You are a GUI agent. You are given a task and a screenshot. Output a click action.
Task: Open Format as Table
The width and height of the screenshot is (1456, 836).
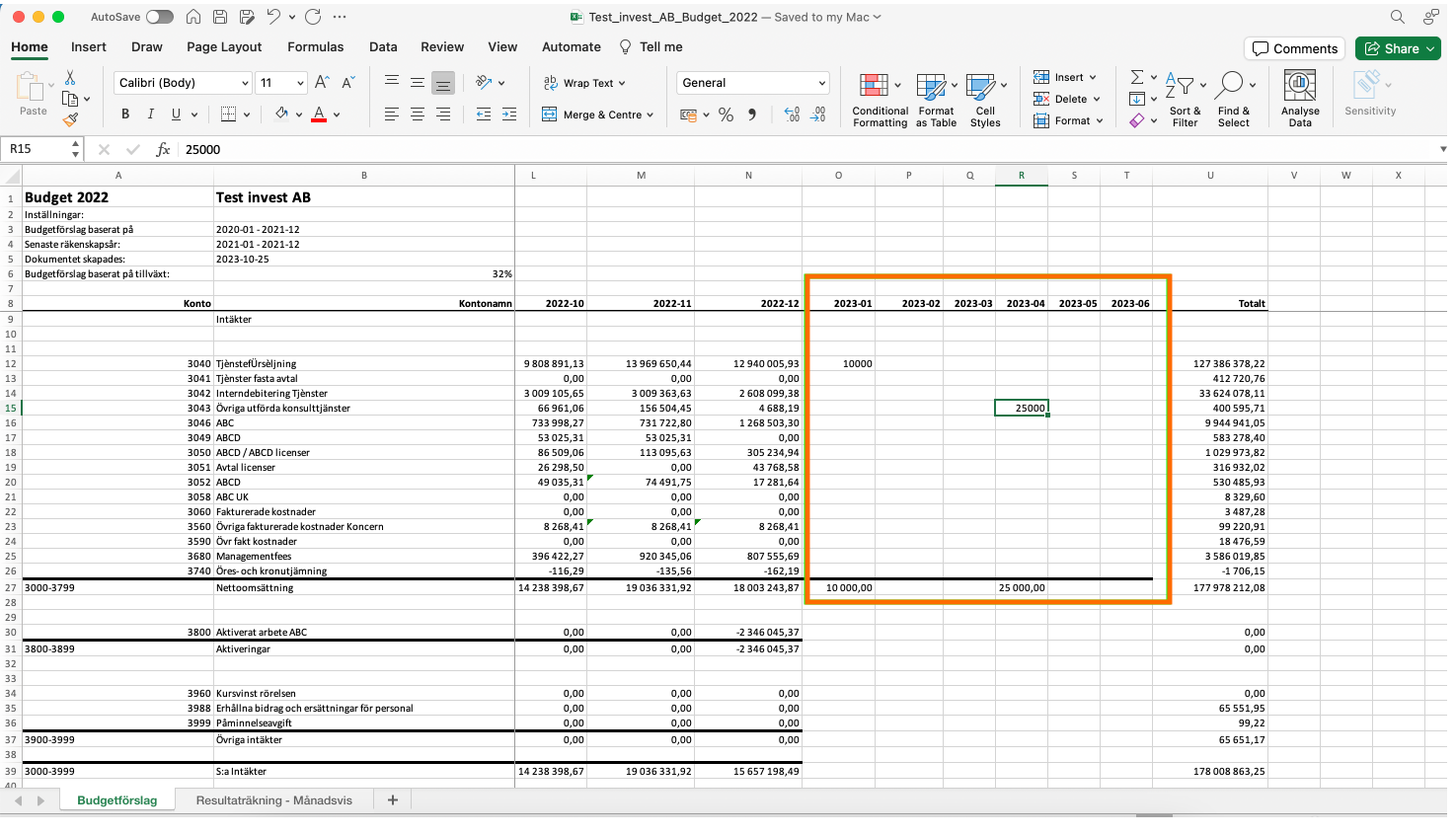[x=936, y=100]
